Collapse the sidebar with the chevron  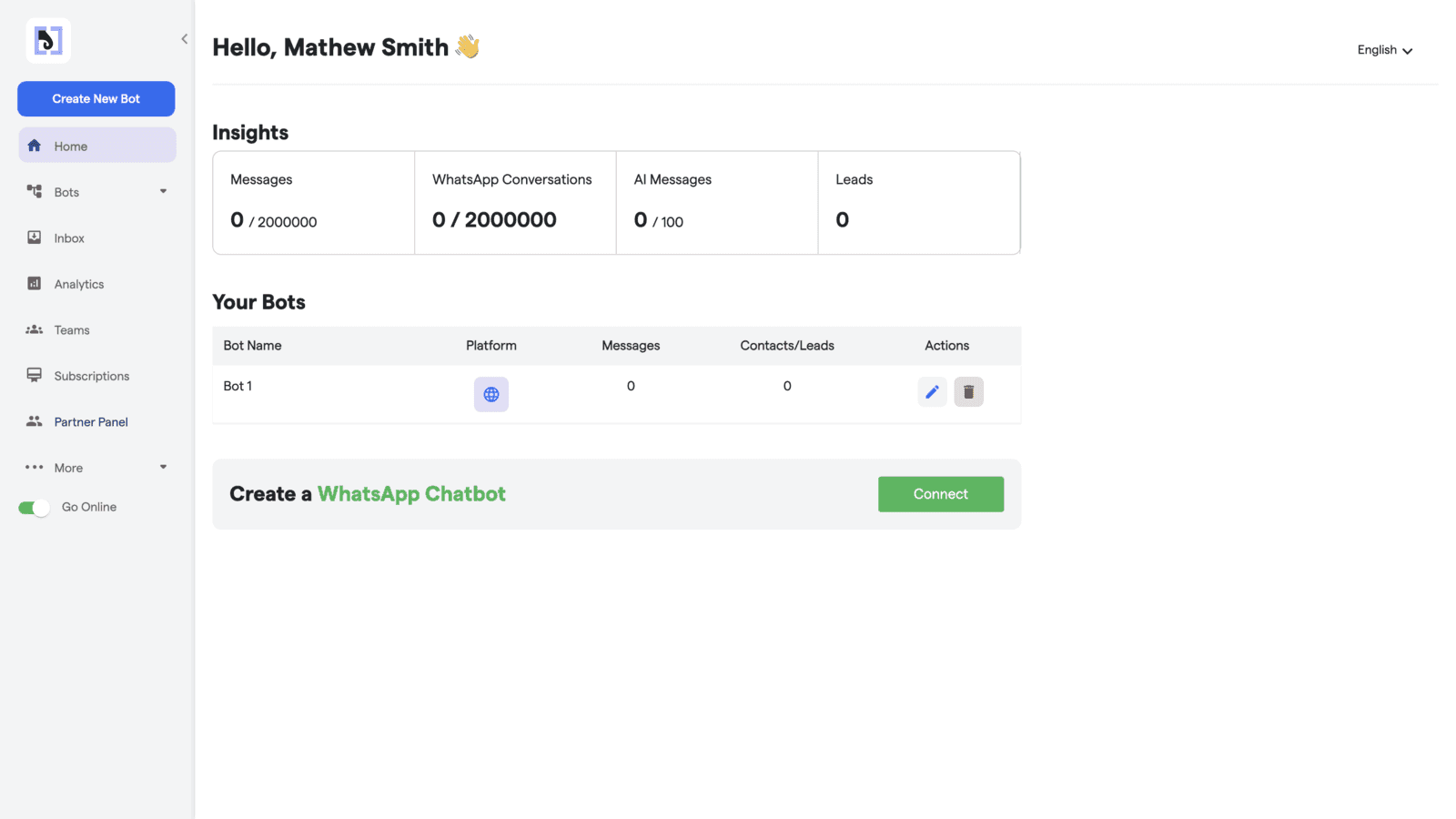[185, 39]
